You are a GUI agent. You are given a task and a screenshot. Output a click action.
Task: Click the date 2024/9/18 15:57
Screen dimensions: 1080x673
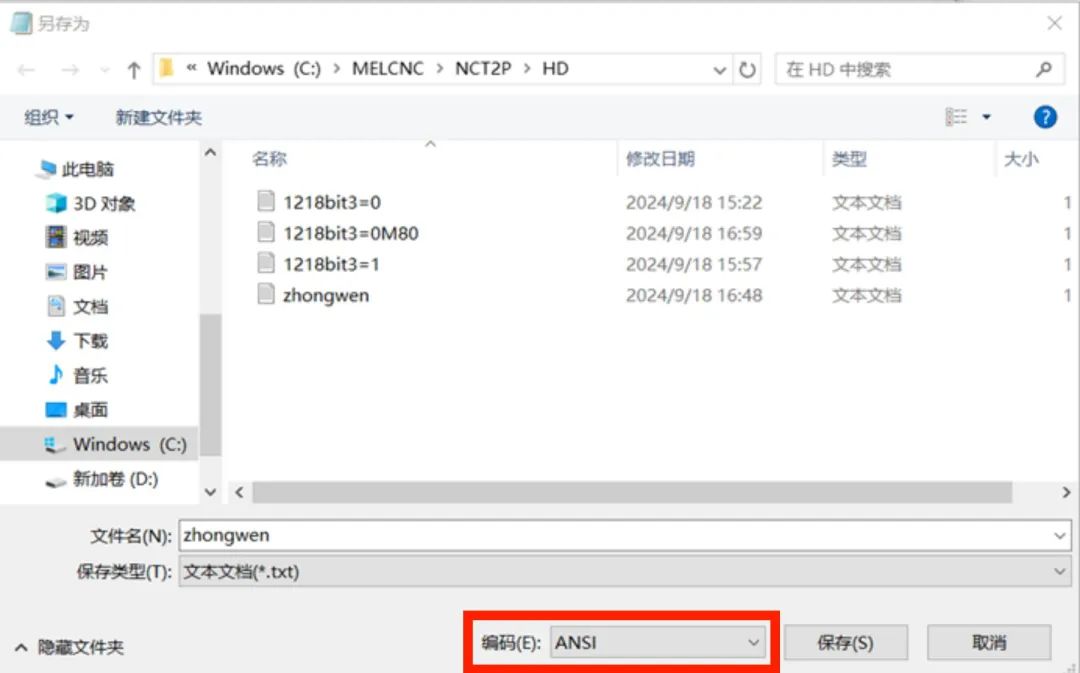coord(694,264)
